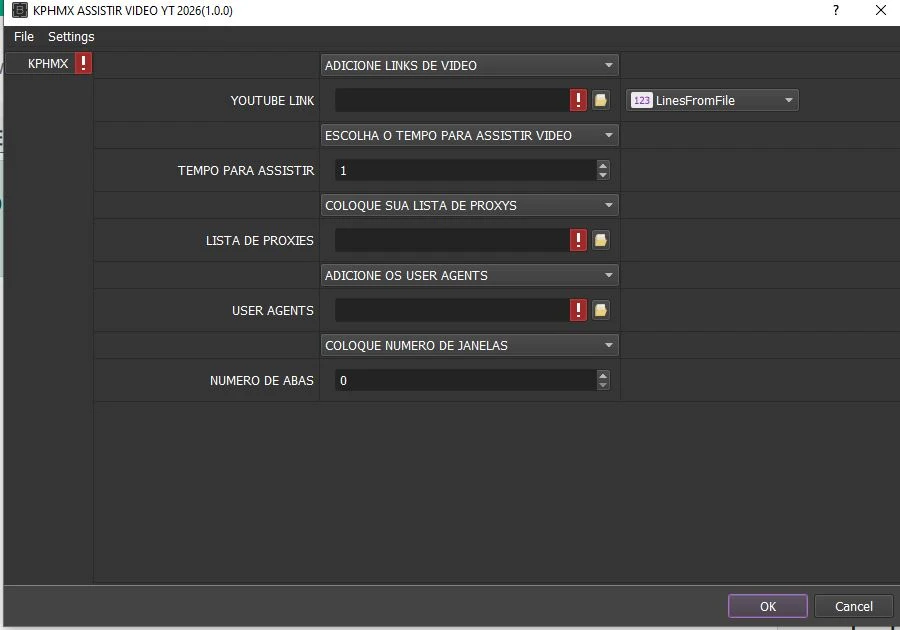Open the Settings menu

(71, 36)
